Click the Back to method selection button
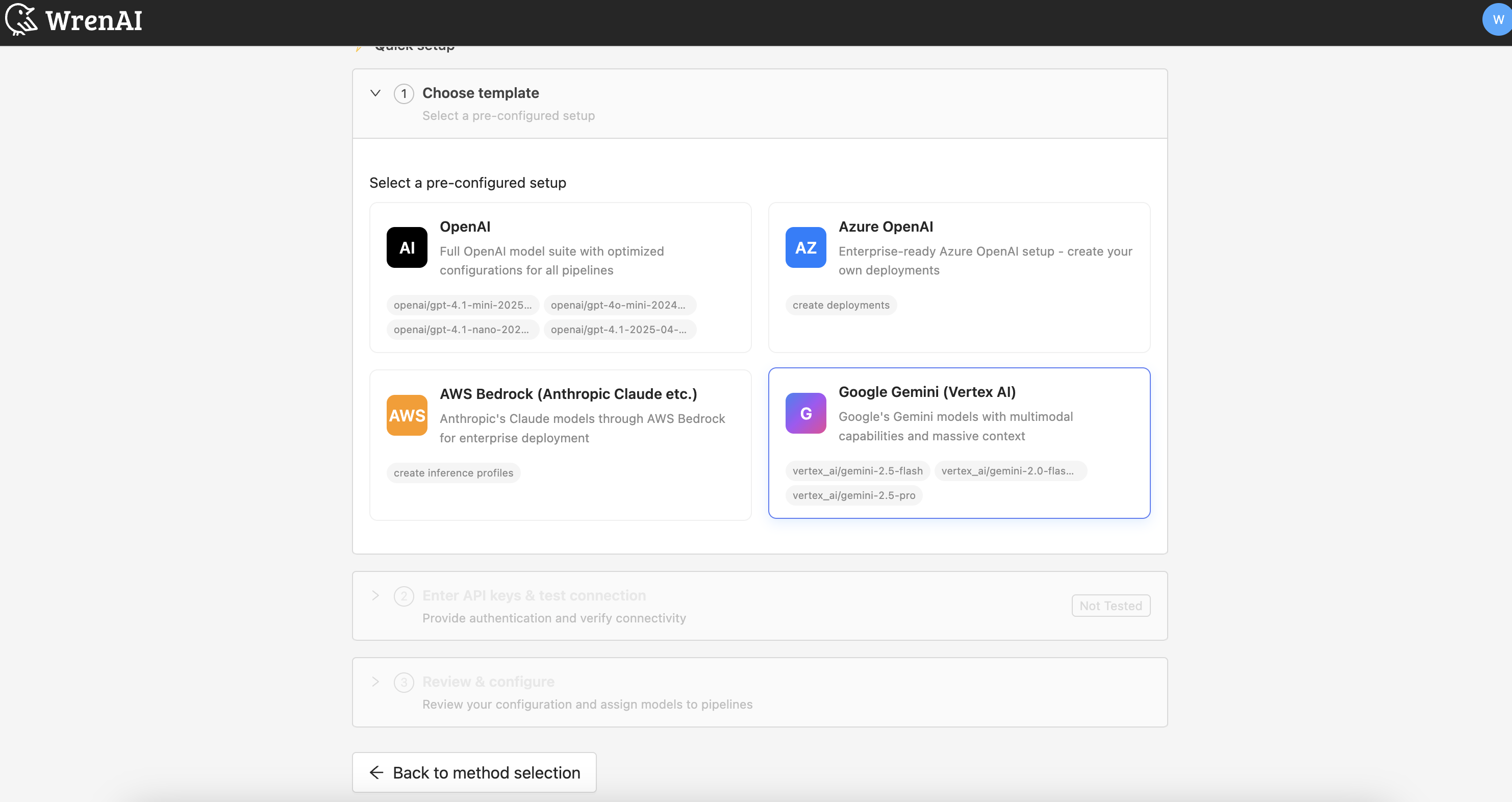This screenshot has height=802, width=1512. (474, 772)
